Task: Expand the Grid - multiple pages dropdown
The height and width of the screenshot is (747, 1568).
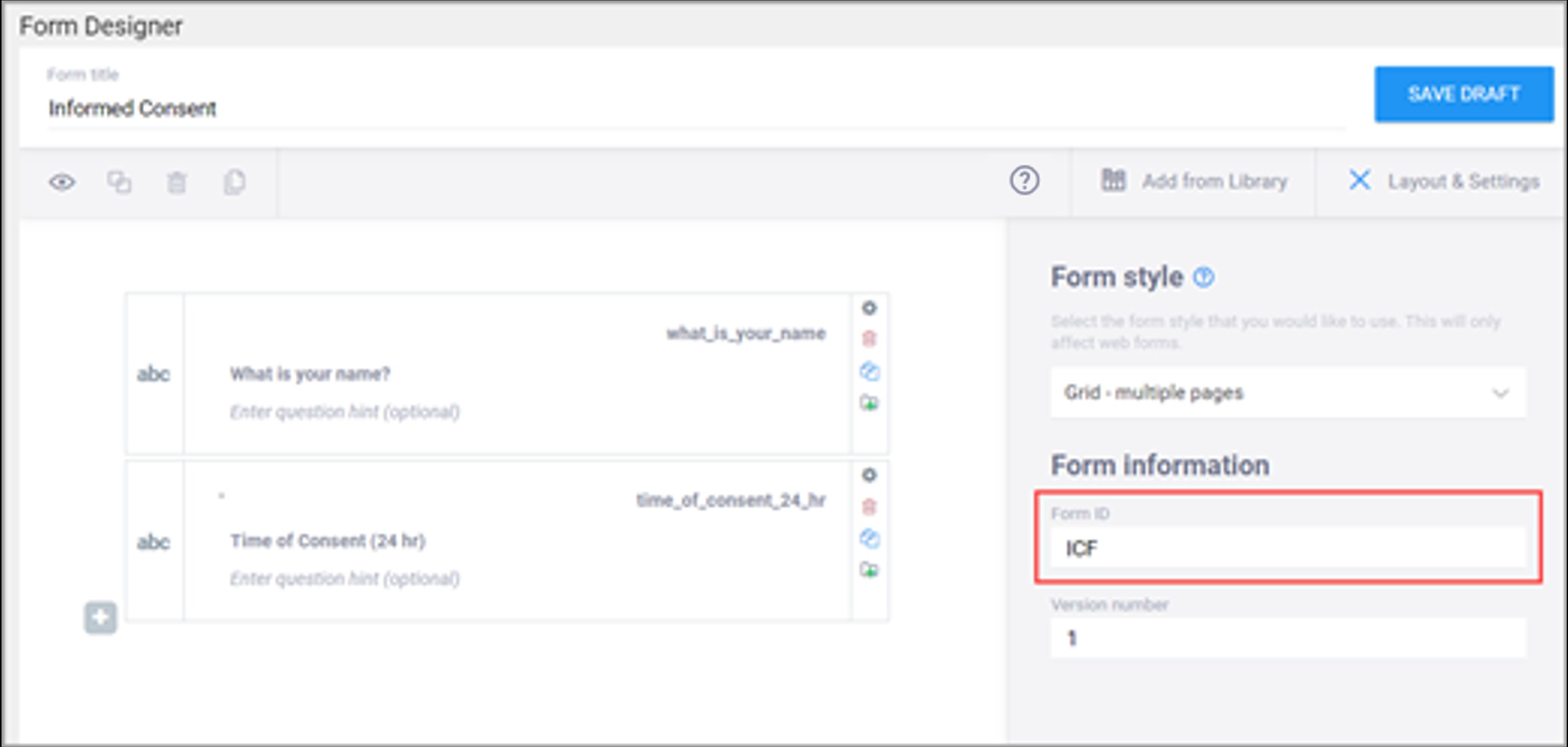Action: click(1287, 392)
